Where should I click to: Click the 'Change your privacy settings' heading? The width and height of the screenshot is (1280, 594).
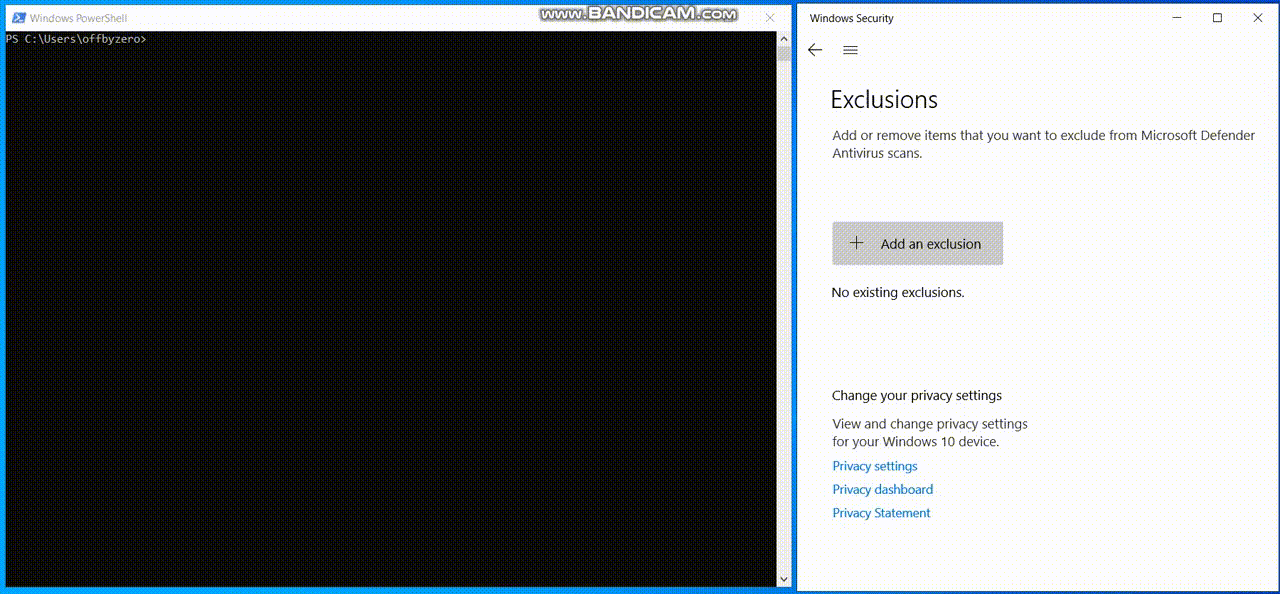(x=917, y=395)
